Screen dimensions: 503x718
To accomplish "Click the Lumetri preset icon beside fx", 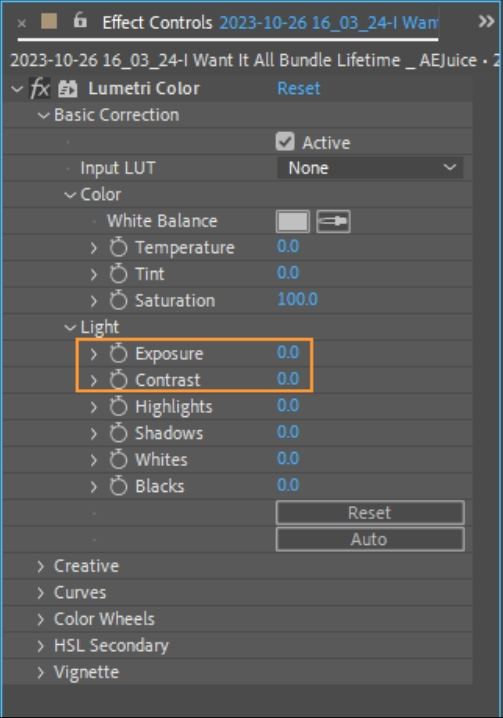I will [x=68, y=89].
